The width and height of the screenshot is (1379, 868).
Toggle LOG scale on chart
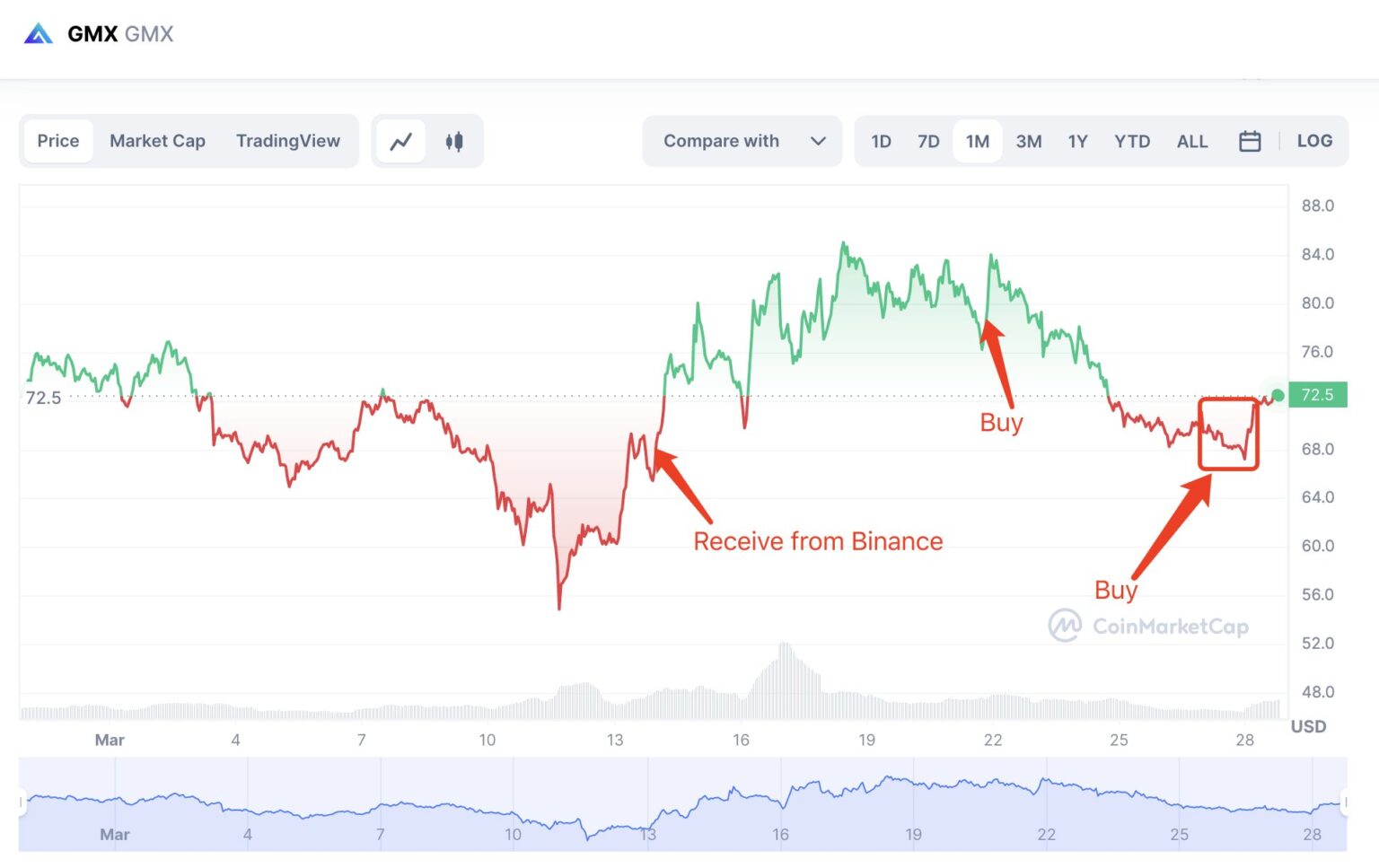click(1314, 141)
